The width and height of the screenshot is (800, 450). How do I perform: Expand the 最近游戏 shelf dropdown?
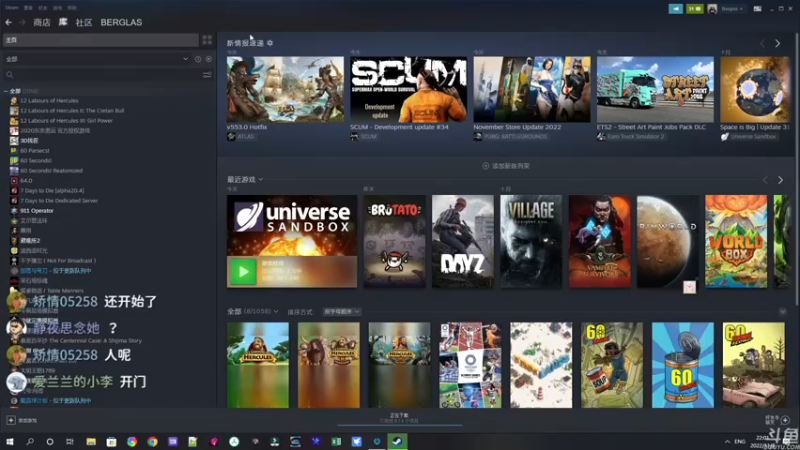tap(260, 180)
